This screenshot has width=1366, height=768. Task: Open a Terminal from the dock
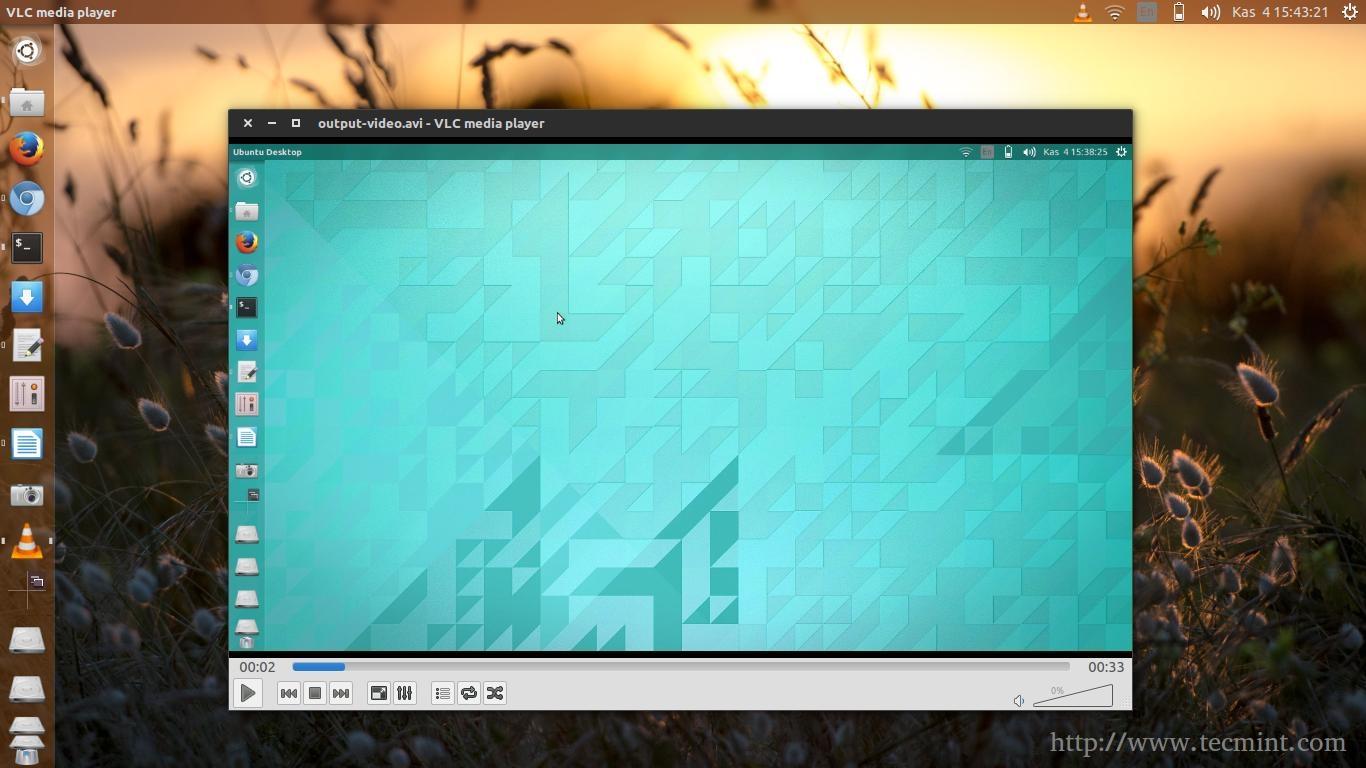point(26,247)
